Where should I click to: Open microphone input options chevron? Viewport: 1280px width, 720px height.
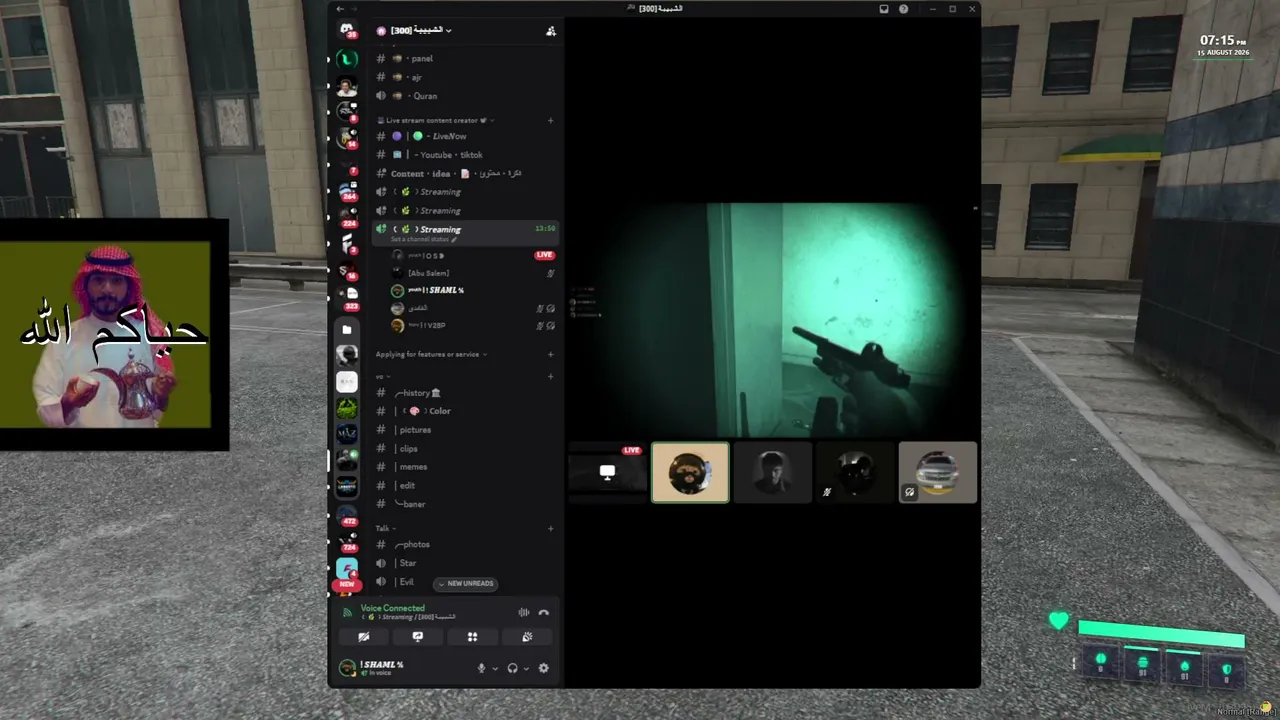[x=494, y=668]
